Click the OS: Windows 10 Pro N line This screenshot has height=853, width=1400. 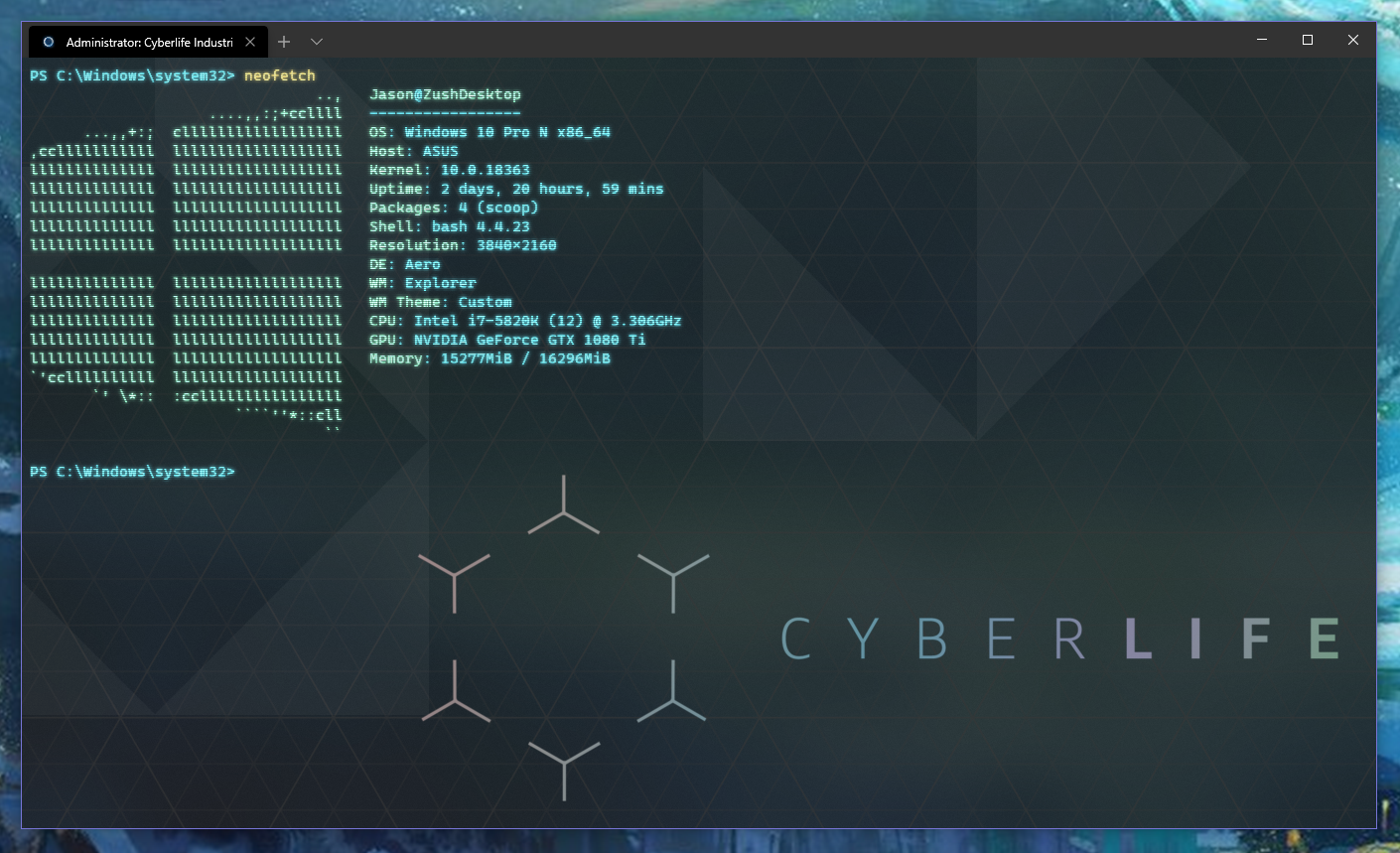(x=490, y=132)
